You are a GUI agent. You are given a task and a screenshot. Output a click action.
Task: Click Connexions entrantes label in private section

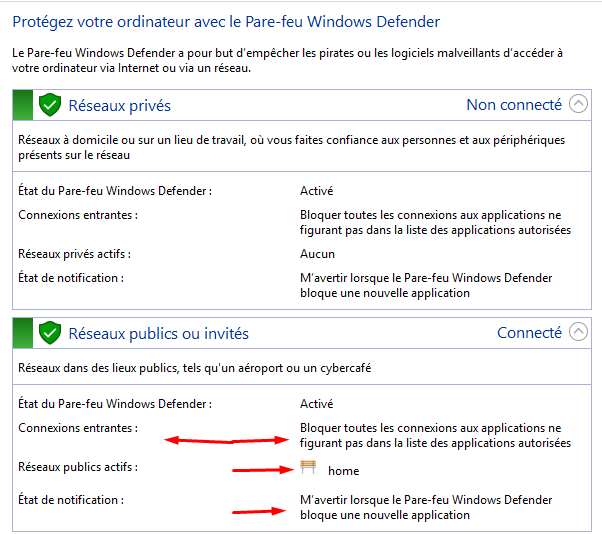pos(78,215)
